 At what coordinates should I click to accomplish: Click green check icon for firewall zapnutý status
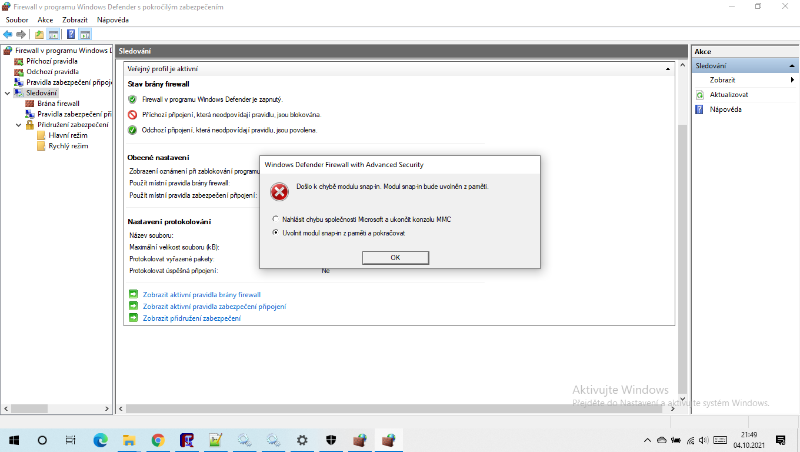point(132,99)
